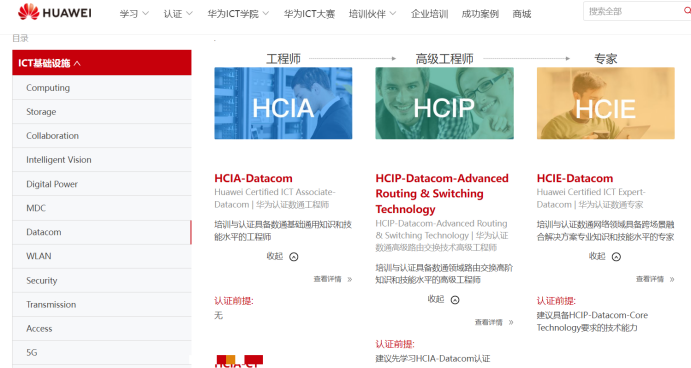Expand the 认证 dropdown menu
Screen dimensions: 691x368
[178, 14]
